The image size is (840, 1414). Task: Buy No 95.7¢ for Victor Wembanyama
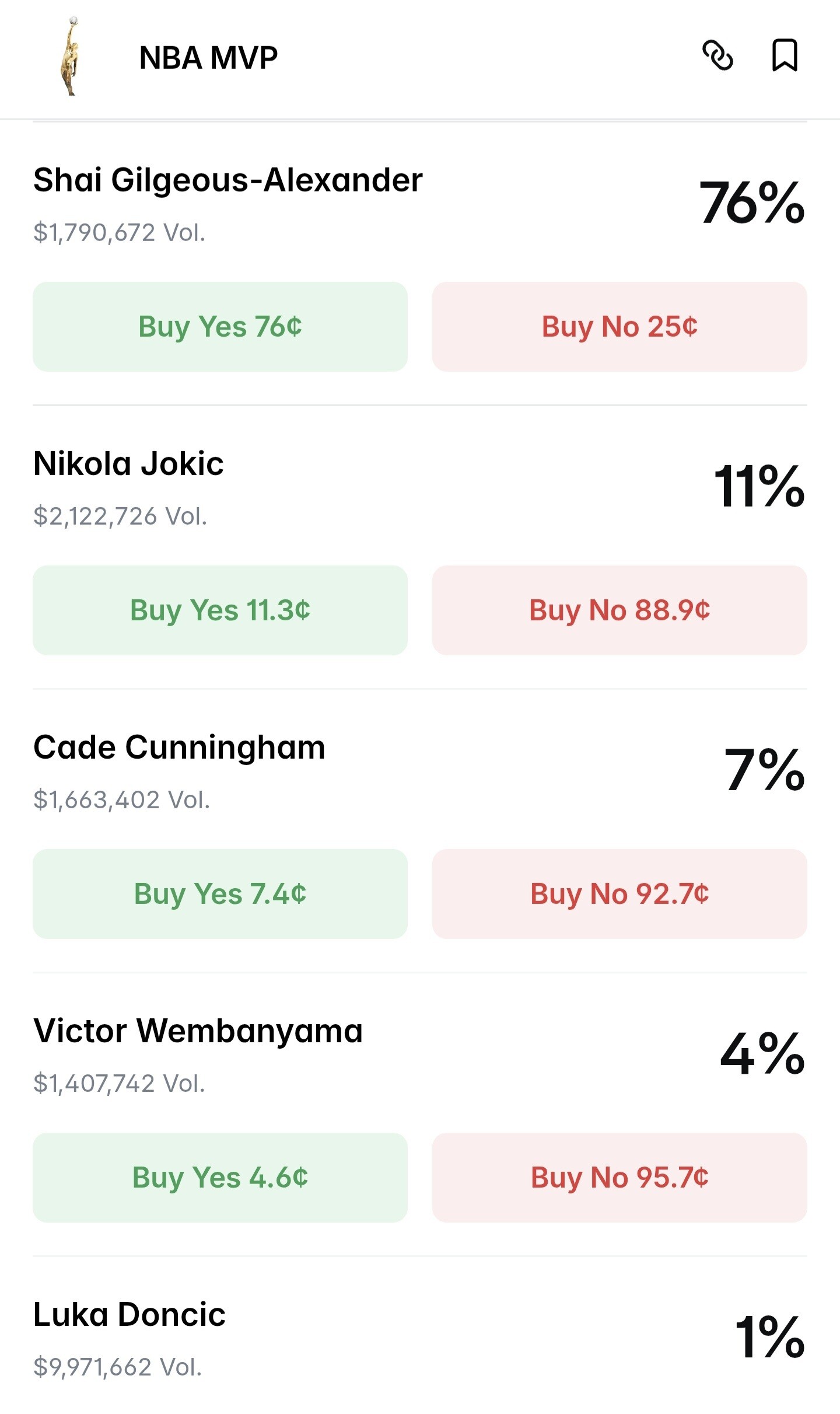619,1178
